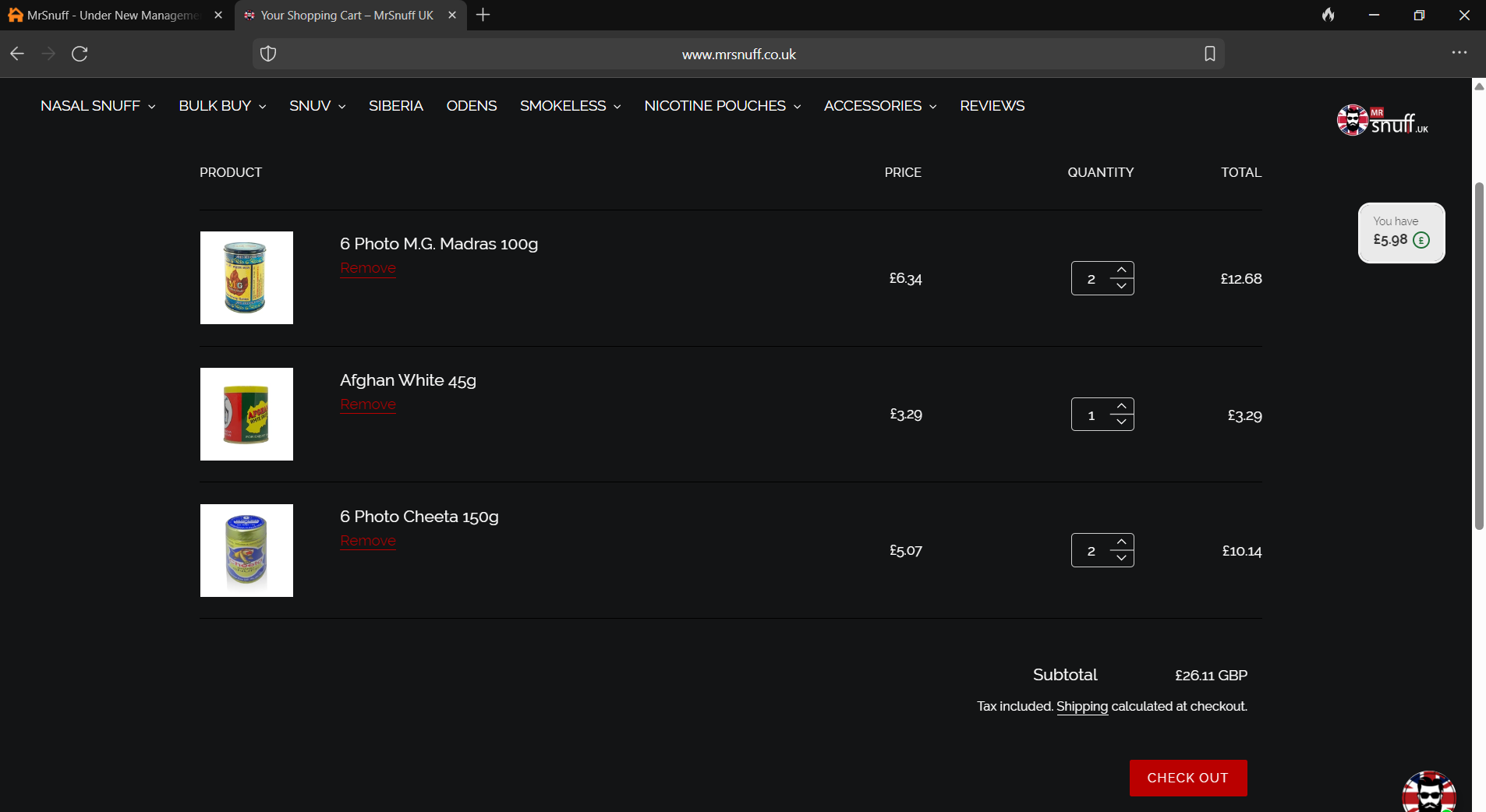Open 6 Photo M.G. Madras 100g product link
Image resolution: width=1486 pixels, height=812 pixels.
click(439, 244)
